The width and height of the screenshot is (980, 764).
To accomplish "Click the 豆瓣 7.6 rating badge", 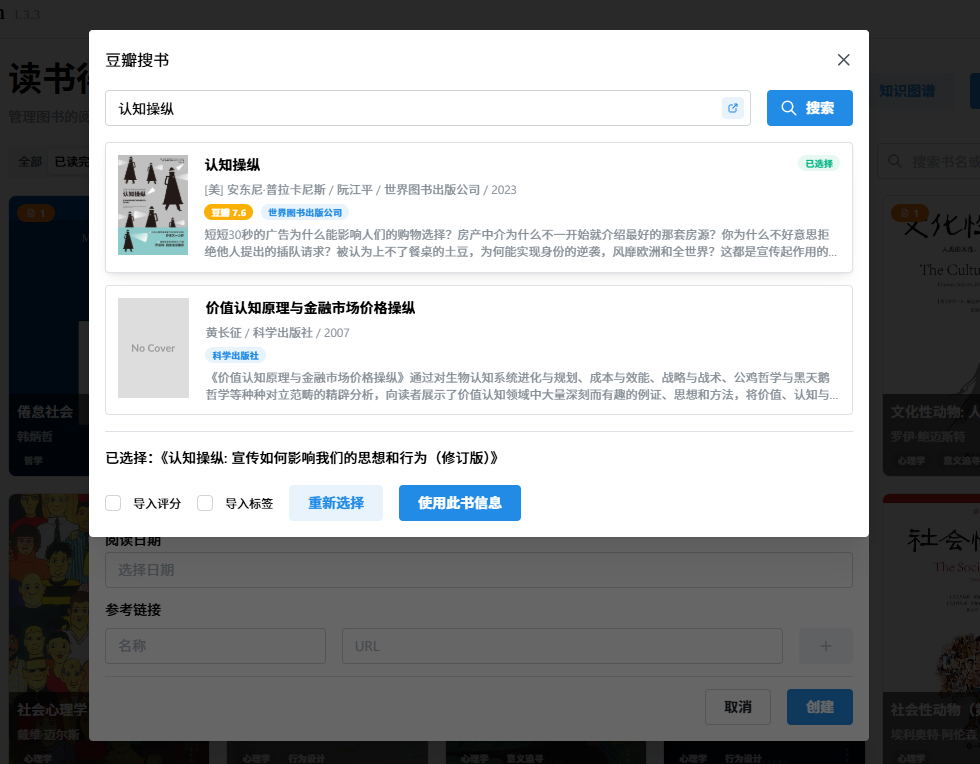I will tap(227, 212).
